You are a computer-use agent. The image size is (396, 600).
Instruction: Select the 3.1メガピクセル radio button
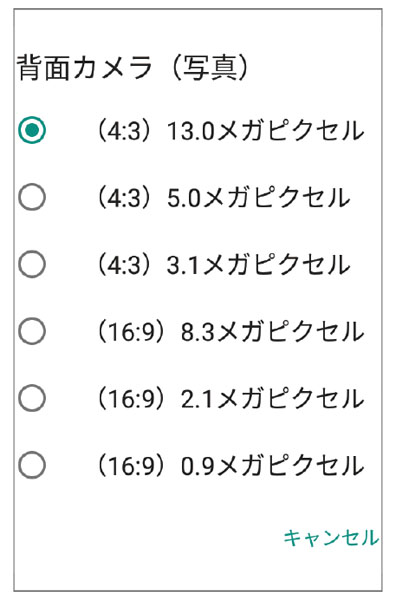[x=32, y=264]
